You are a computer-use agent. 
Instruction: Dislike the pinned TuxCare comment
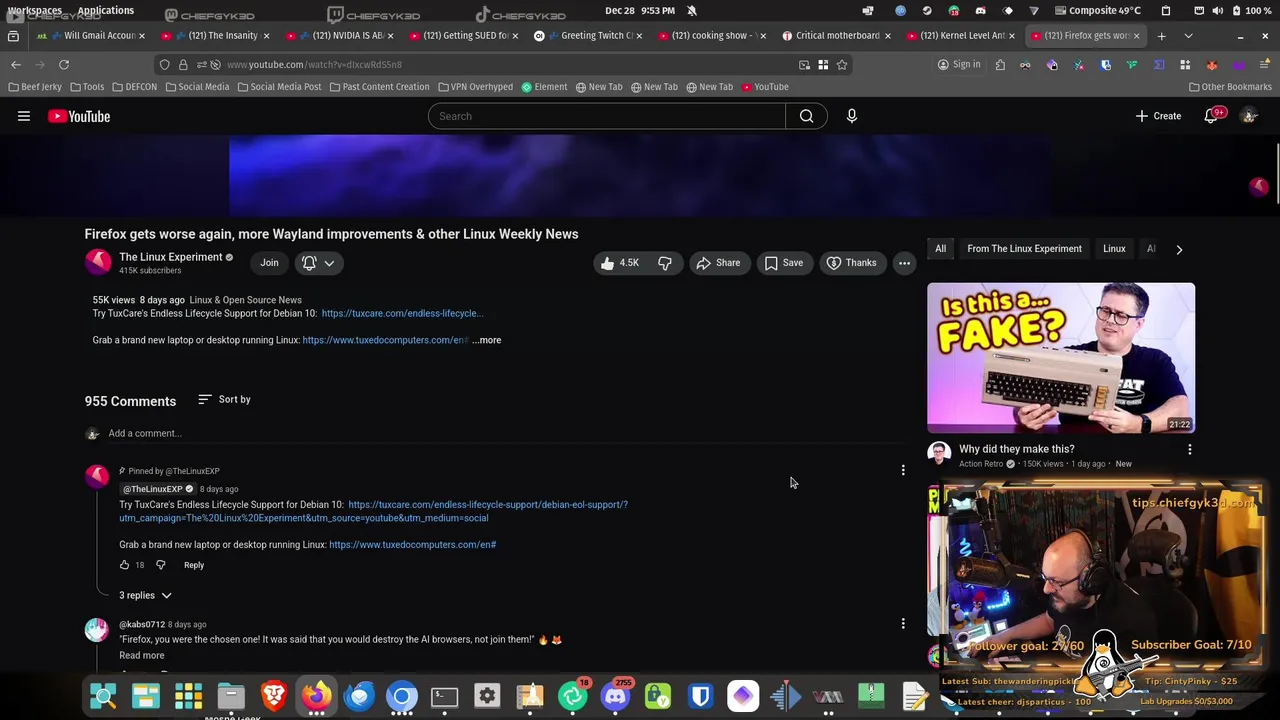pos(160,565)
